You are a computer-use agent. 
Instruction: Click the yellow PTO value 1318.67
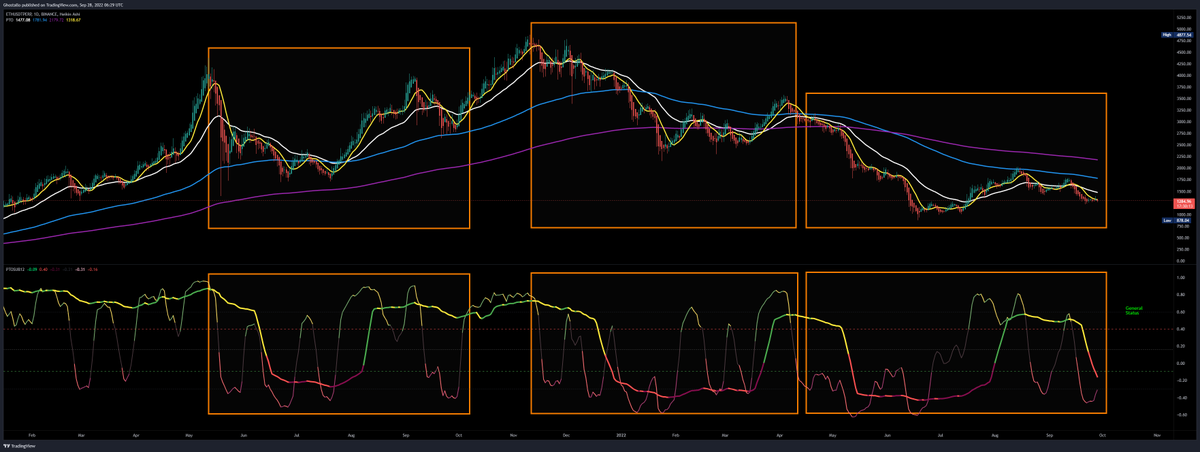pos(73,20)
